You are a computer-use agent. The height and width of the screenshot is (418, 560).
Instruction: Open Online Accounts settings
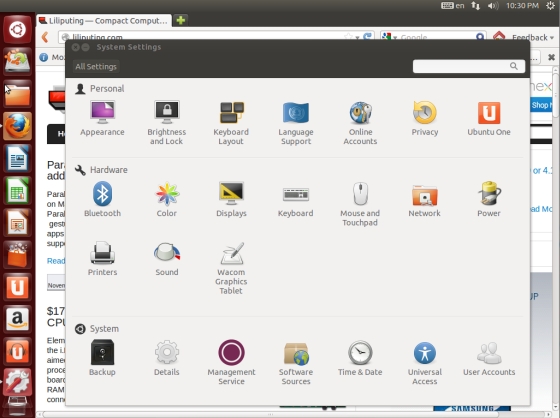pyautogui.click(x=360, y=123)
